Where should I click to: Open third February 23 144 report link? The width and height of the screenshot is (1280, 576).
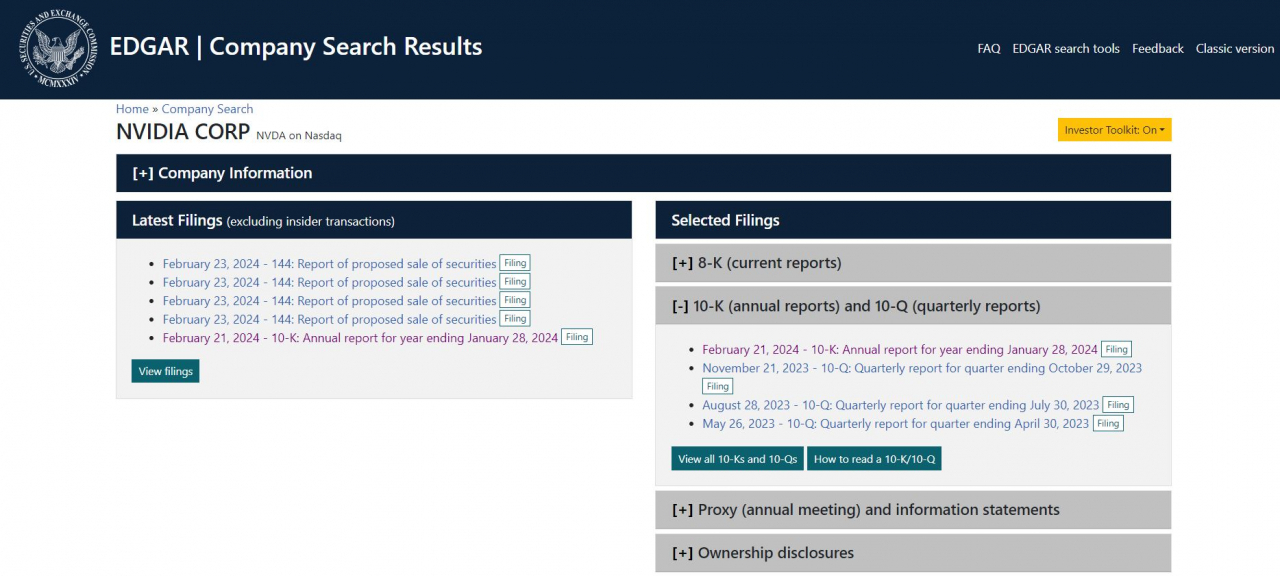[329, 301]
